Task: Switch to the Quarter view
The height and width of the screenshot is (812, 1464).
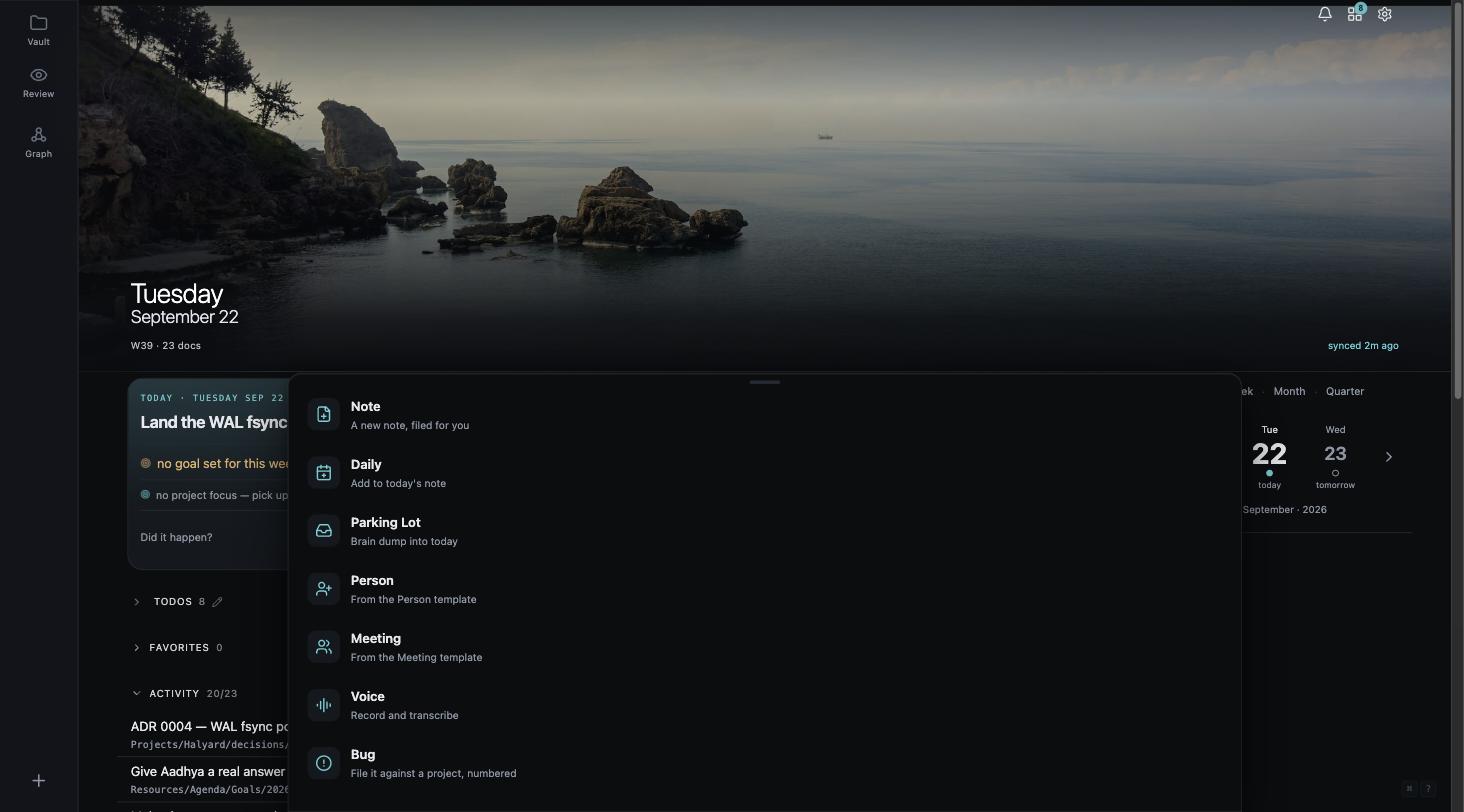Action: [1345, 392]
